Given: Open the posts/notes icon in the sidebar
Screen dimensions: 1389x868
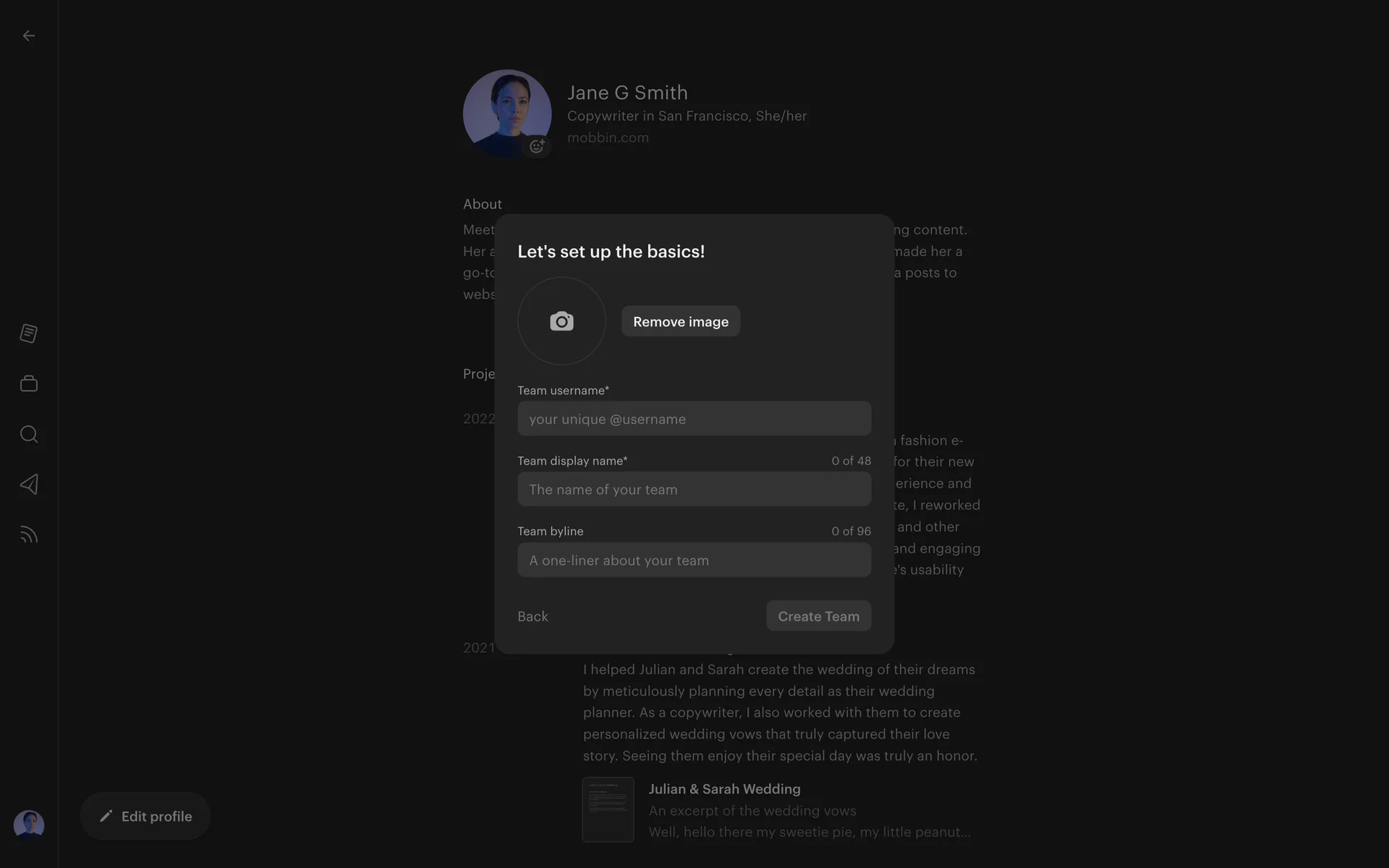Looking at the screenshot, I should (29, 333).
